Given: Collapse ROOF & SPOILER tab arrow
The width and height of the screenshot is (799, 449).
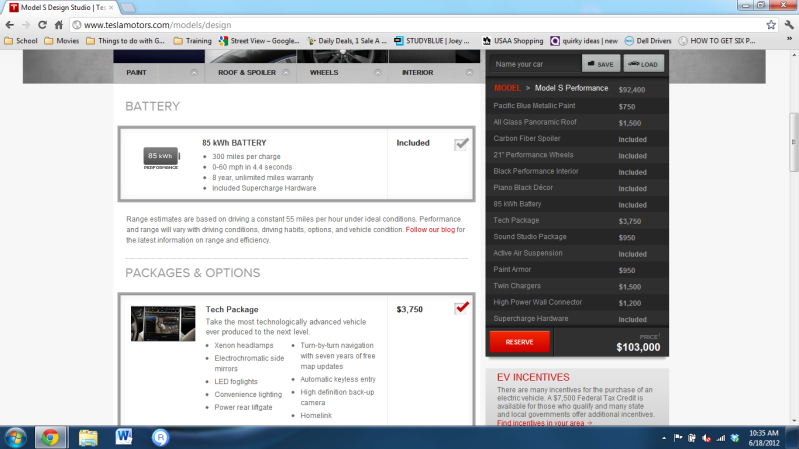Looking at the screenshot, I should [x=286, y=73].
